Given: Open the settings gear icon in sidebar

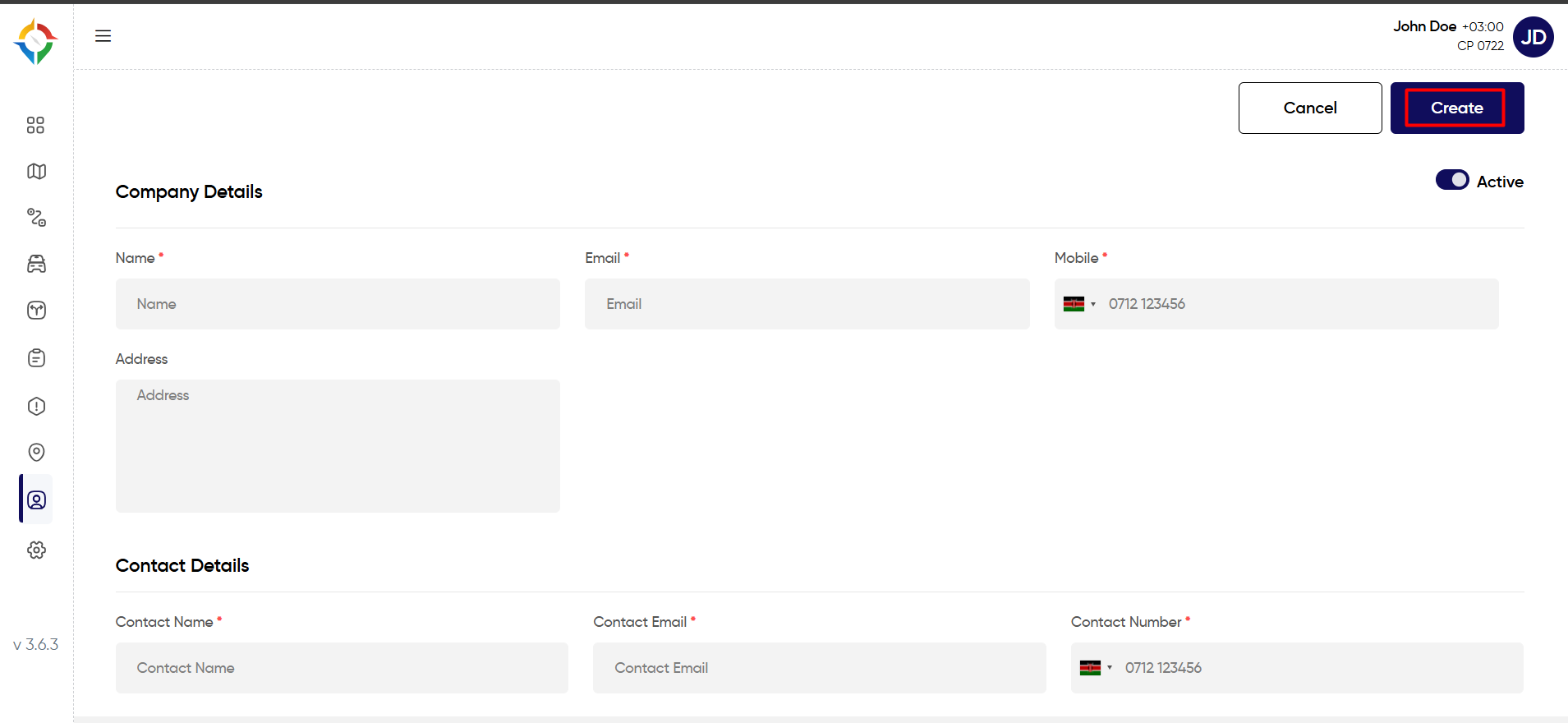Looking at the screenshot, I should [x=36, y=550].
